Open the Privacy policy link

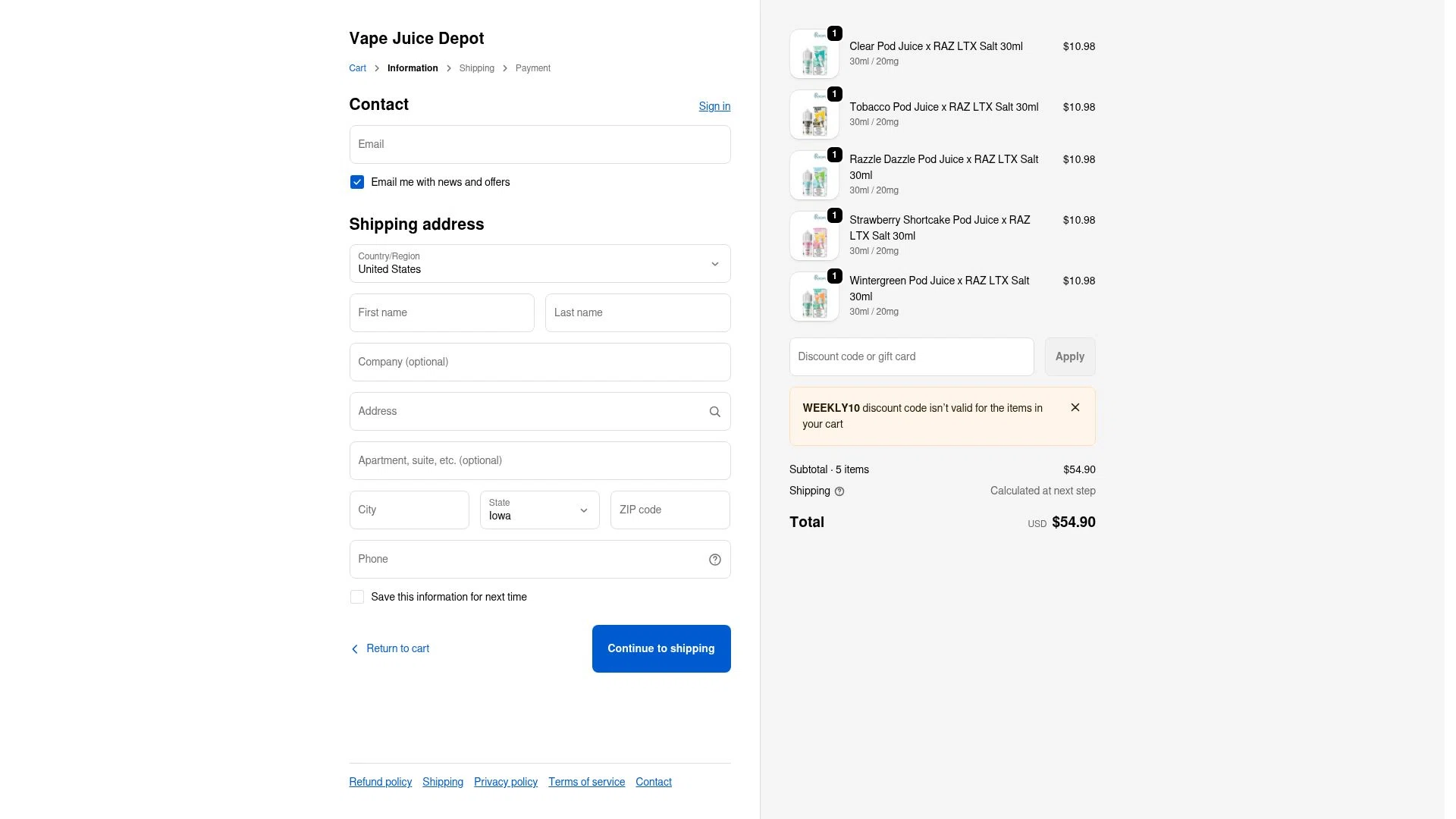(x=506, y=782)
